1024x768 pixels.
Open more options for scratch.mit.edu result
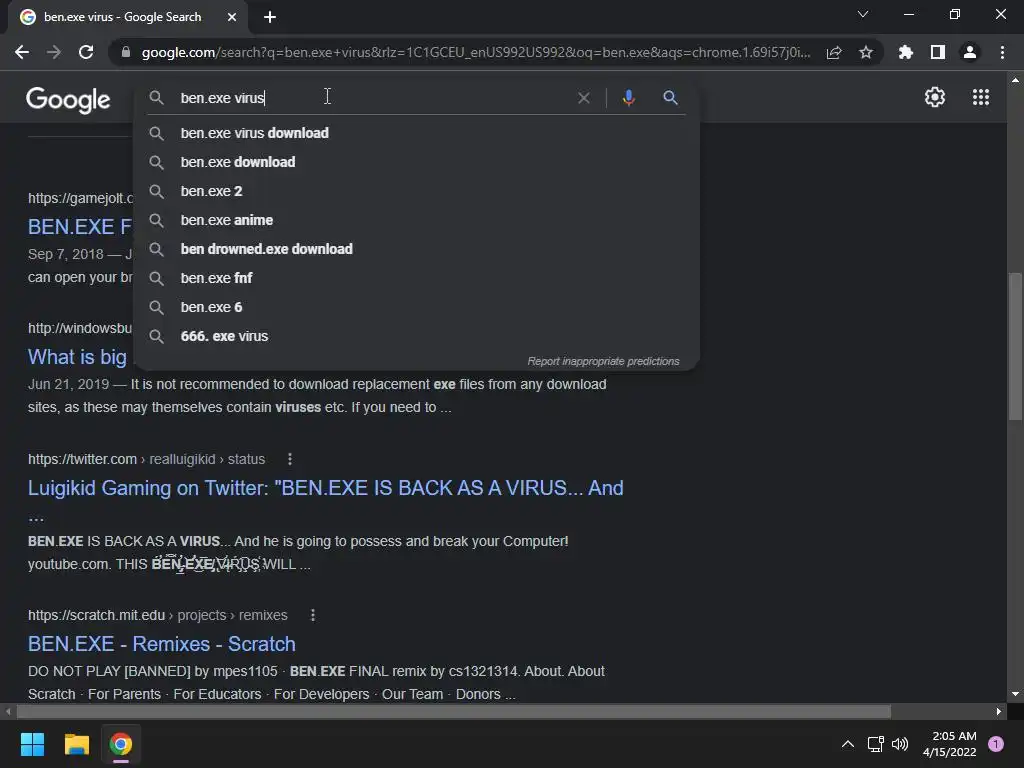point(313,615)
